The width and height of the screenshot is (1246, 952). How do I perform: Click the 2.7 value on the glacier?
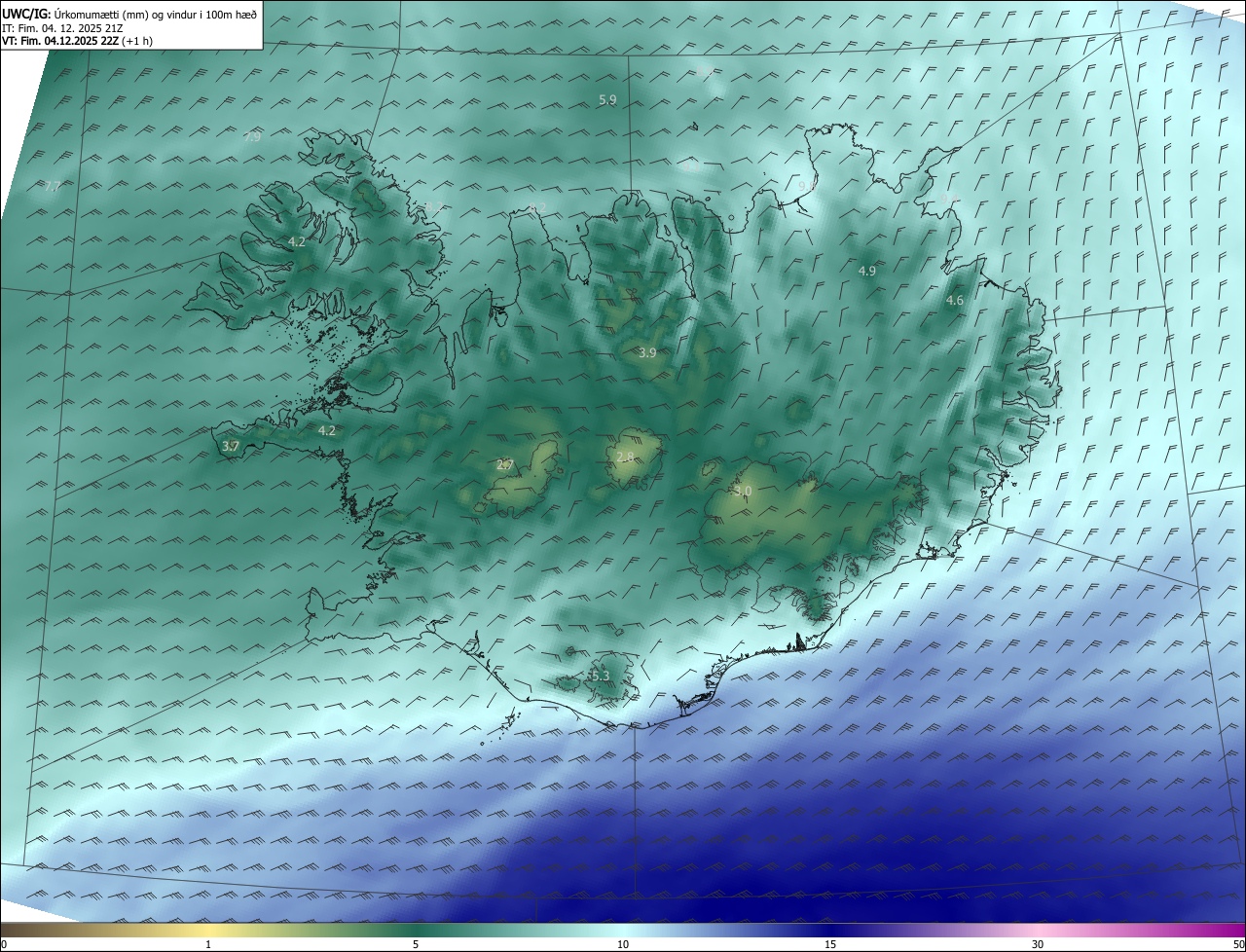504,465
